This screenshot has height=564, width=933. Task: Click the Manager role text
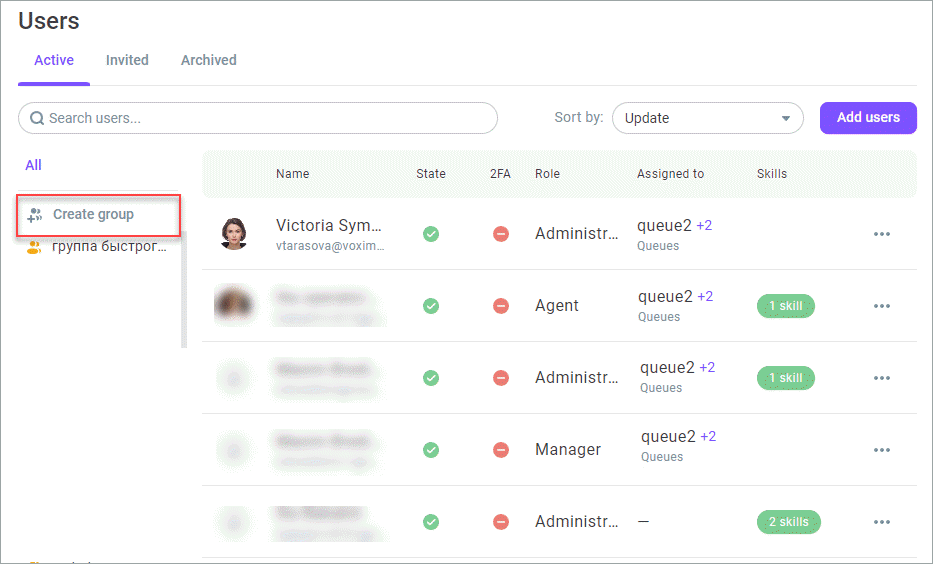pyautogui.click(x=568, y=450)
